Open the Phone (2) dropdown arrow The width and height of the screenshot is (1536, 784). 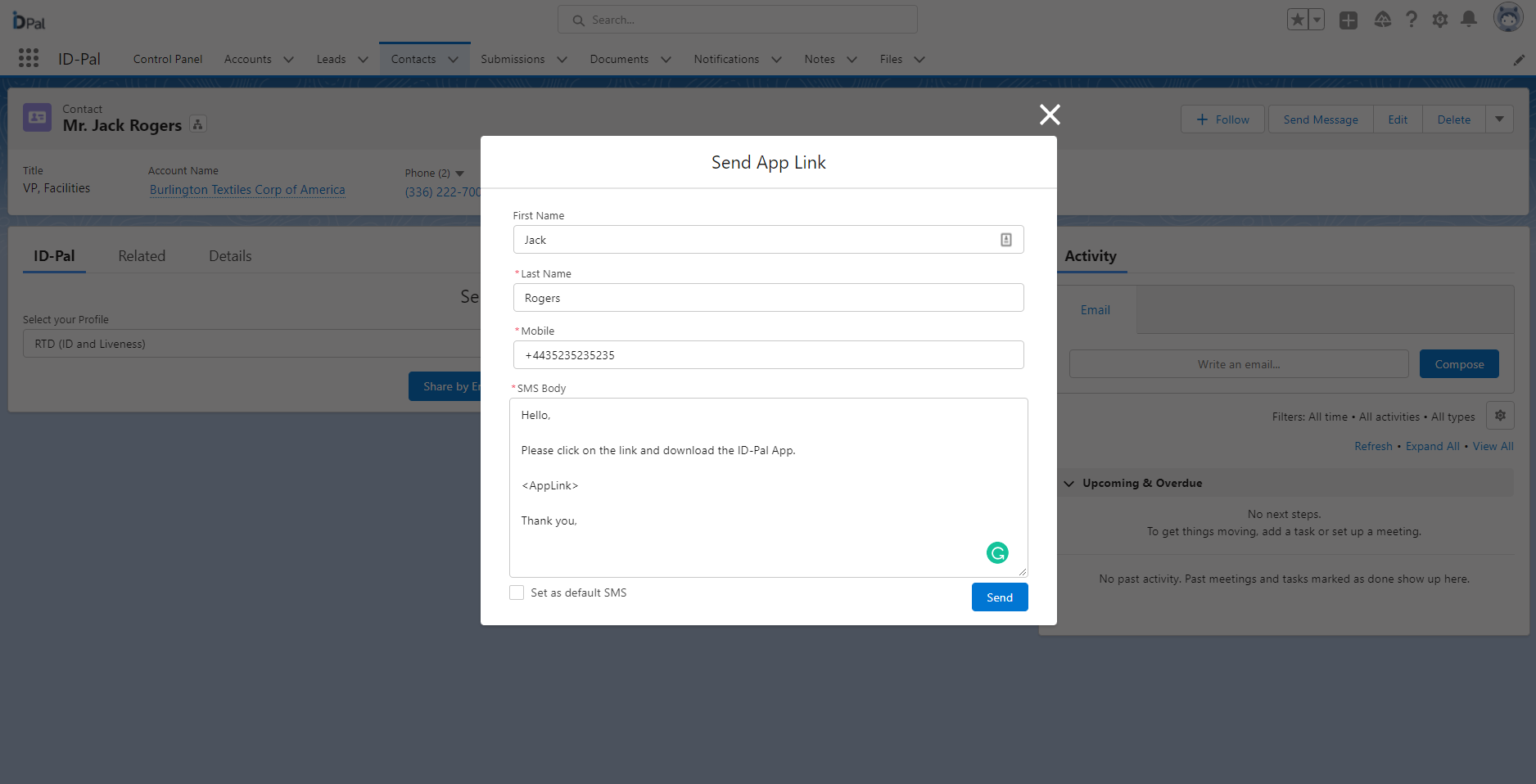point(459,173)
